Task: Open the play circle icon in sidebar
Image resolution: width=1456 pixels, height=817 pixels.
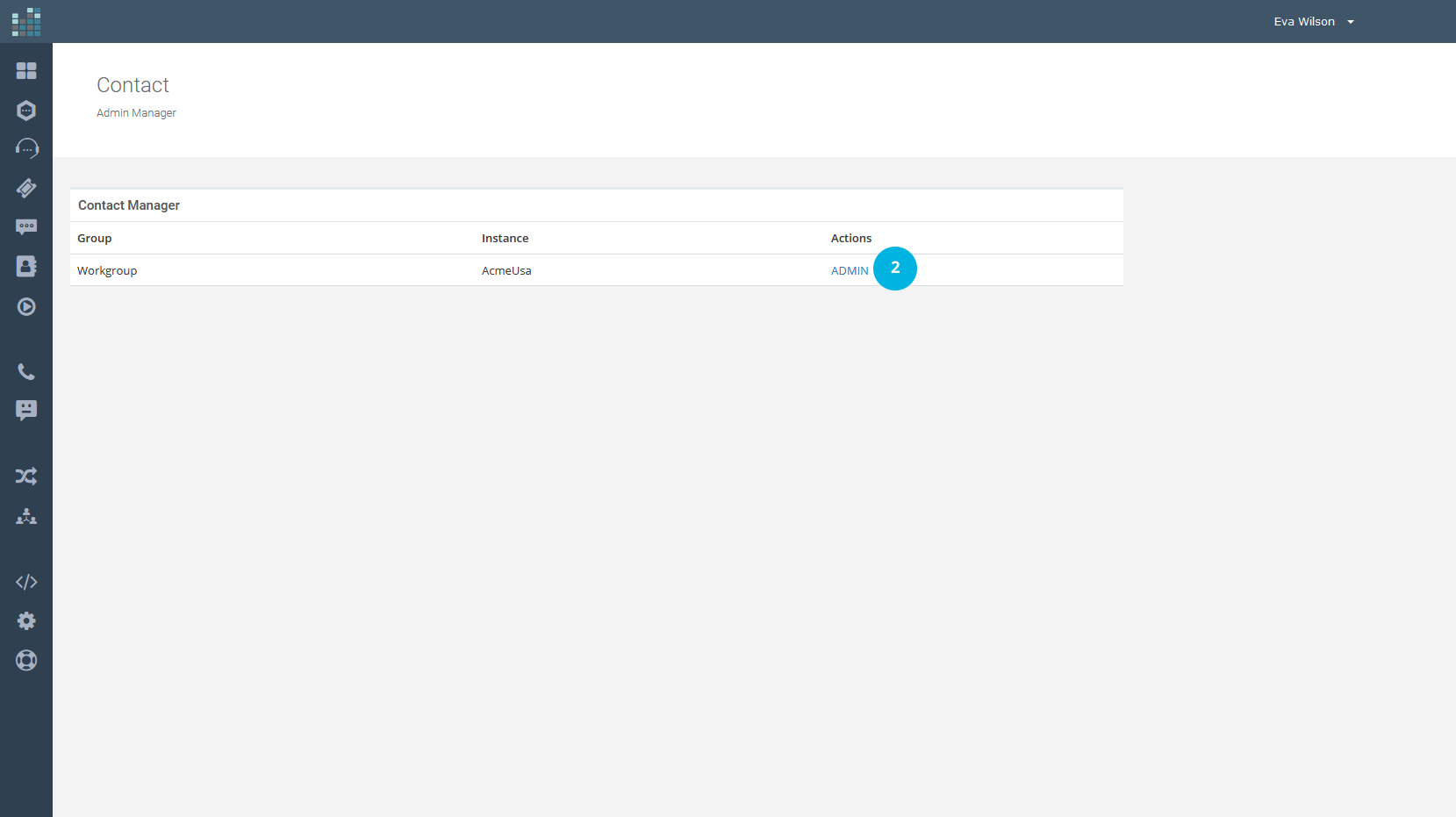Action: (x=26, y=306)
